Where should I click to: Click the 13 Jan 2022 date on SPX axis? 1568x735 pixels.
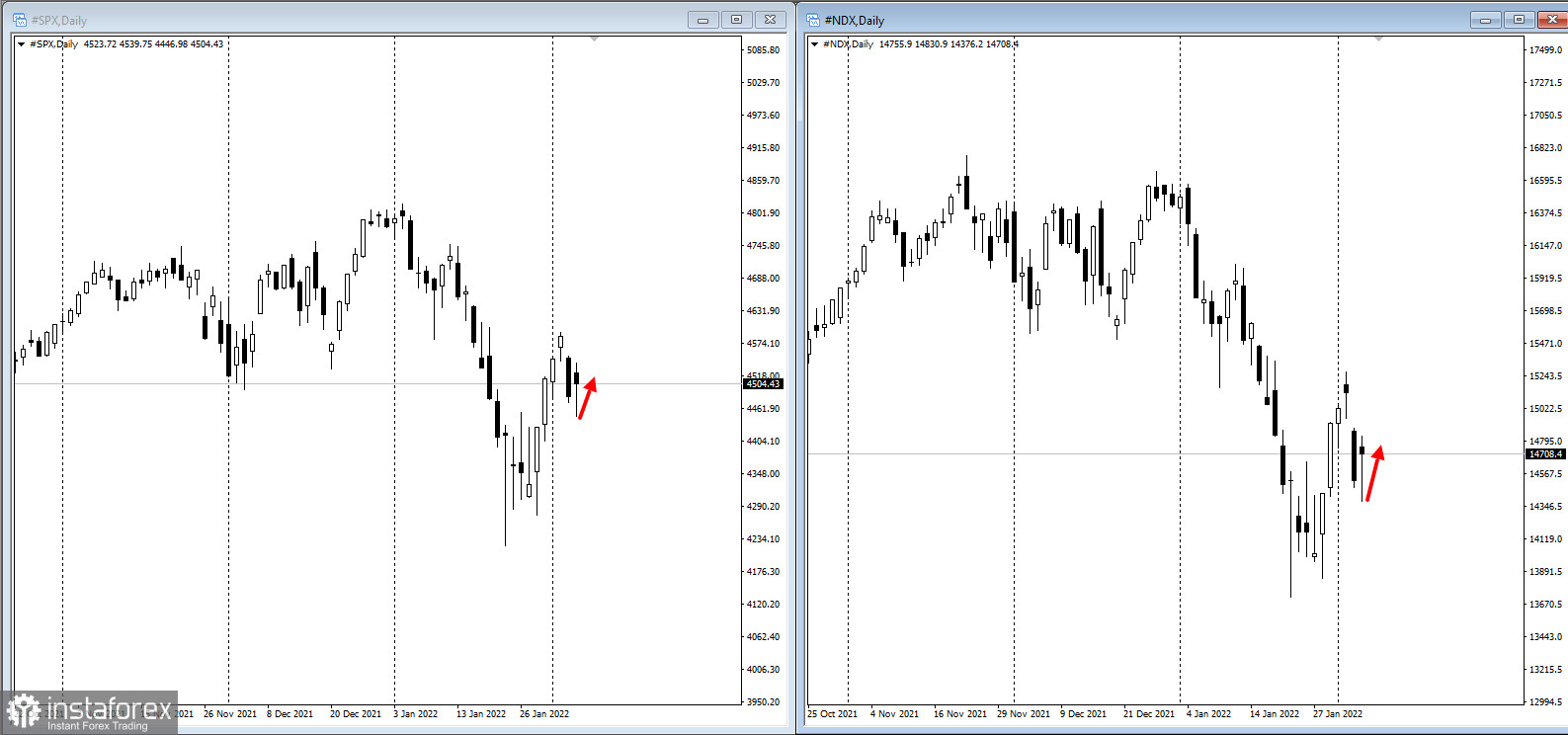[481, 714]
